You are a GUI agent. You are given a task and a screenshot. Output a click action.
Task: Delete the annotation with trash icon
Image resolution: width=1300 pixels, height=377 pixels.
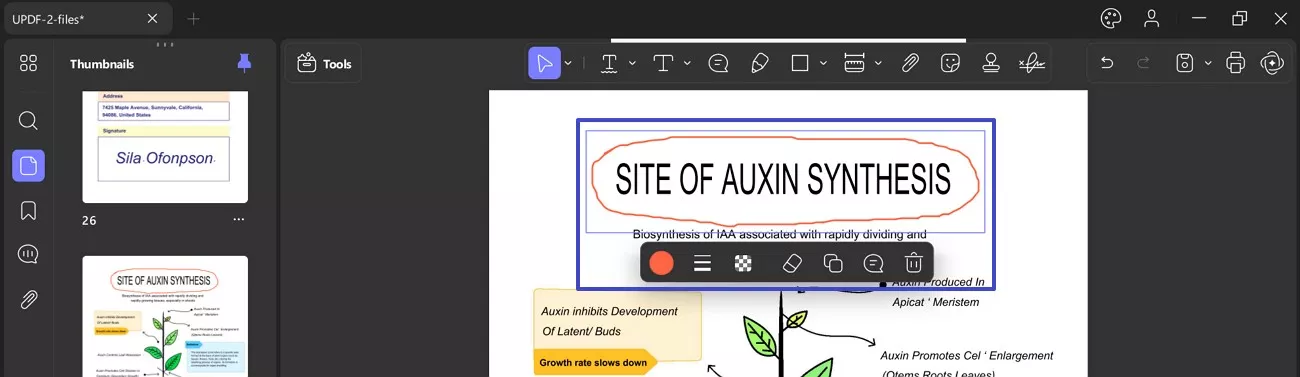tap(913, 263)
